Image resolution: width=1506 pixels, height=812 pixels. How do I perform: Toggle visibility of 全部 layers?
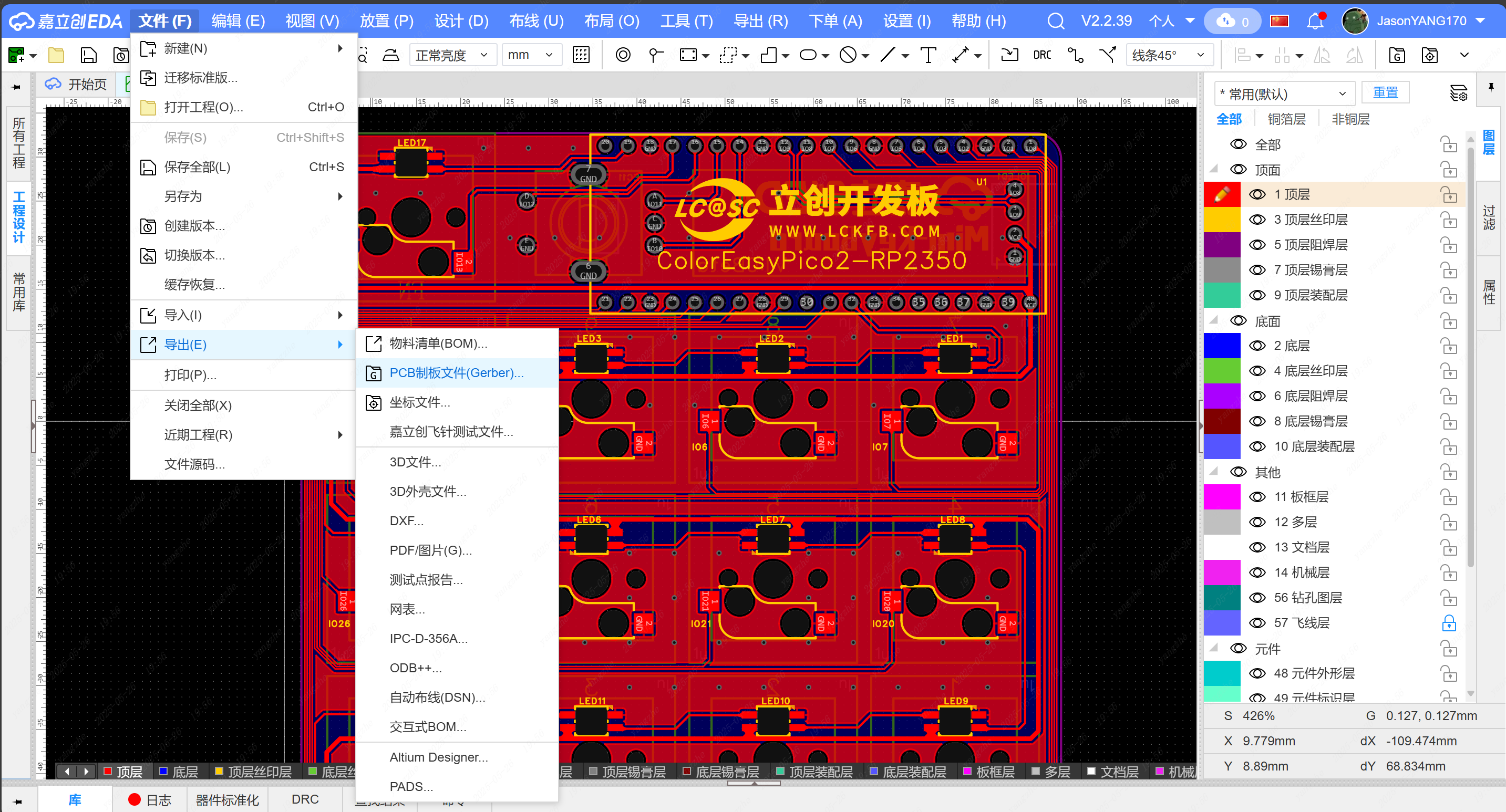(1237, 144)
